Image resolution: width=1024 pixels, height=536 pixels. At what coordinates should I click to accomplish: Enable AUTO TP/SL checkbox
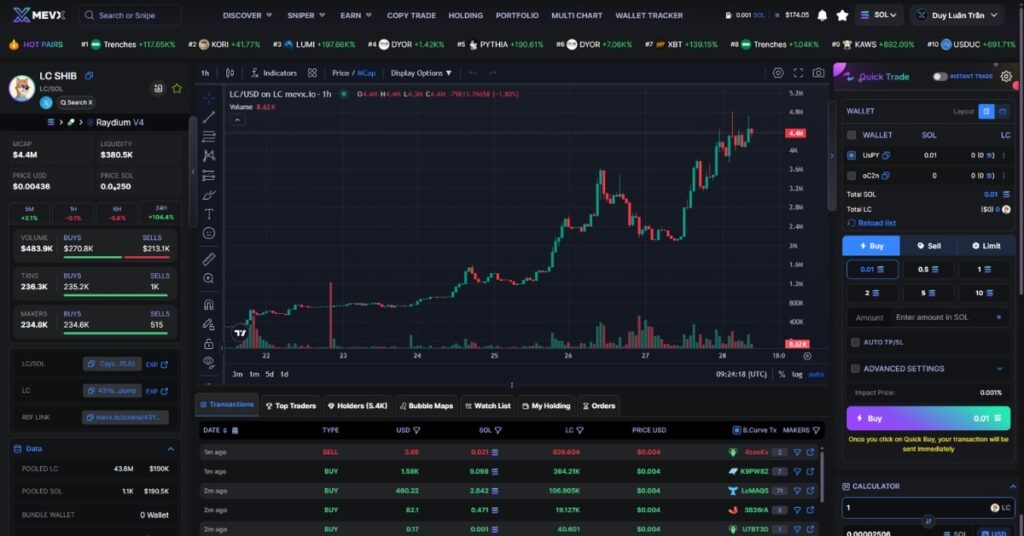coord(855,342)
